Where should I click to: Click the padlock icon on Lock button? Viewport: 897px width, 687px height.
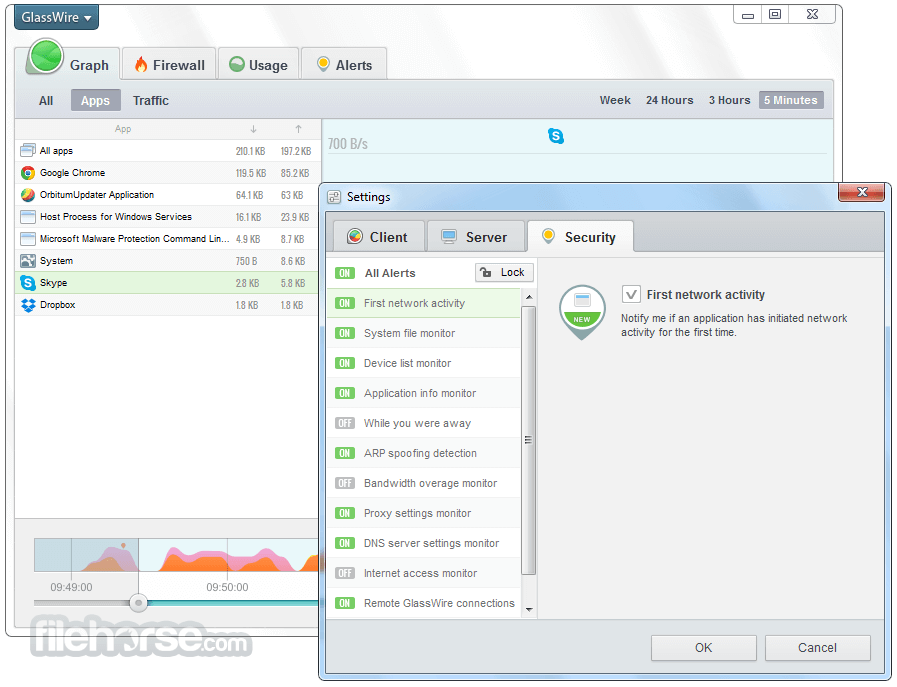(x=486, y=272)
